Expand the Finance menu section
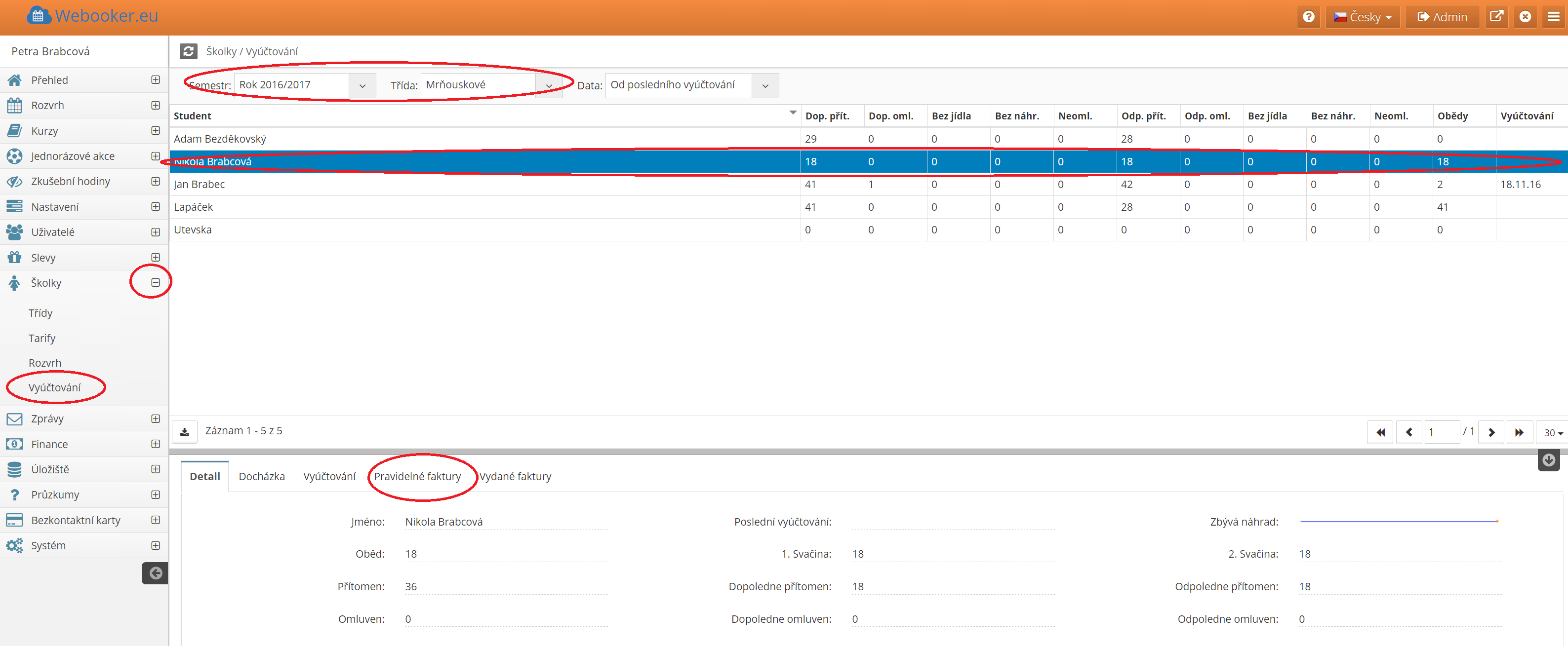 coord(155,444)
